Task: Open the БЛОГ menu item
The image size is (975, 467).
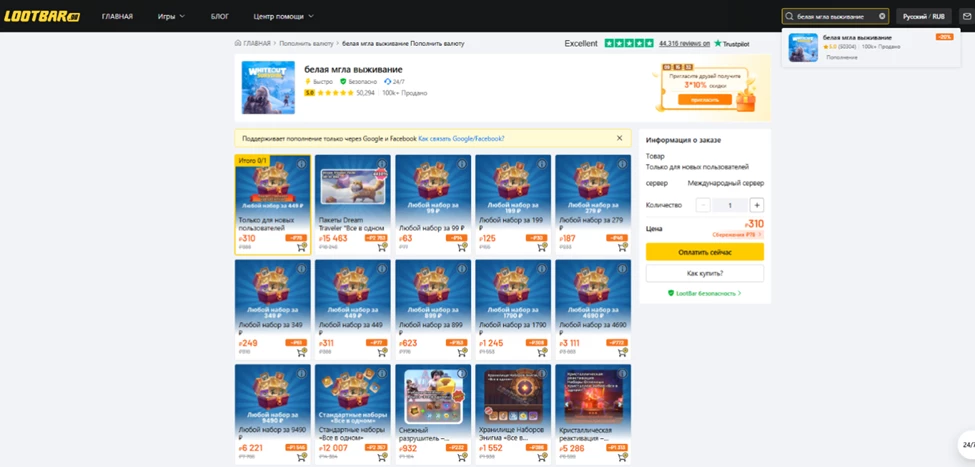Action: tap(220, 16)
